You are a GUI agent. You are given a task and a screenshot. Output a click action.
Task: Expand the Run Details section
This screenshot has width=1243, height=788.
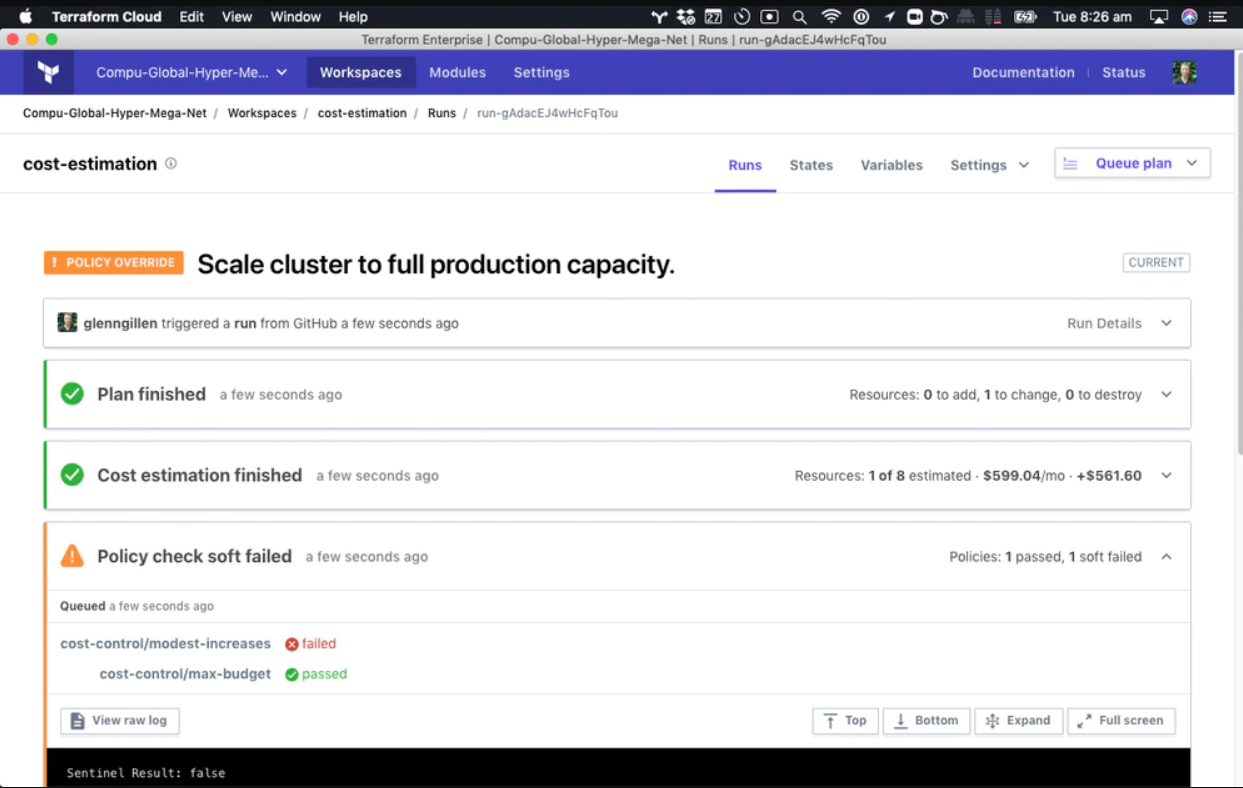pos(1166,322)
